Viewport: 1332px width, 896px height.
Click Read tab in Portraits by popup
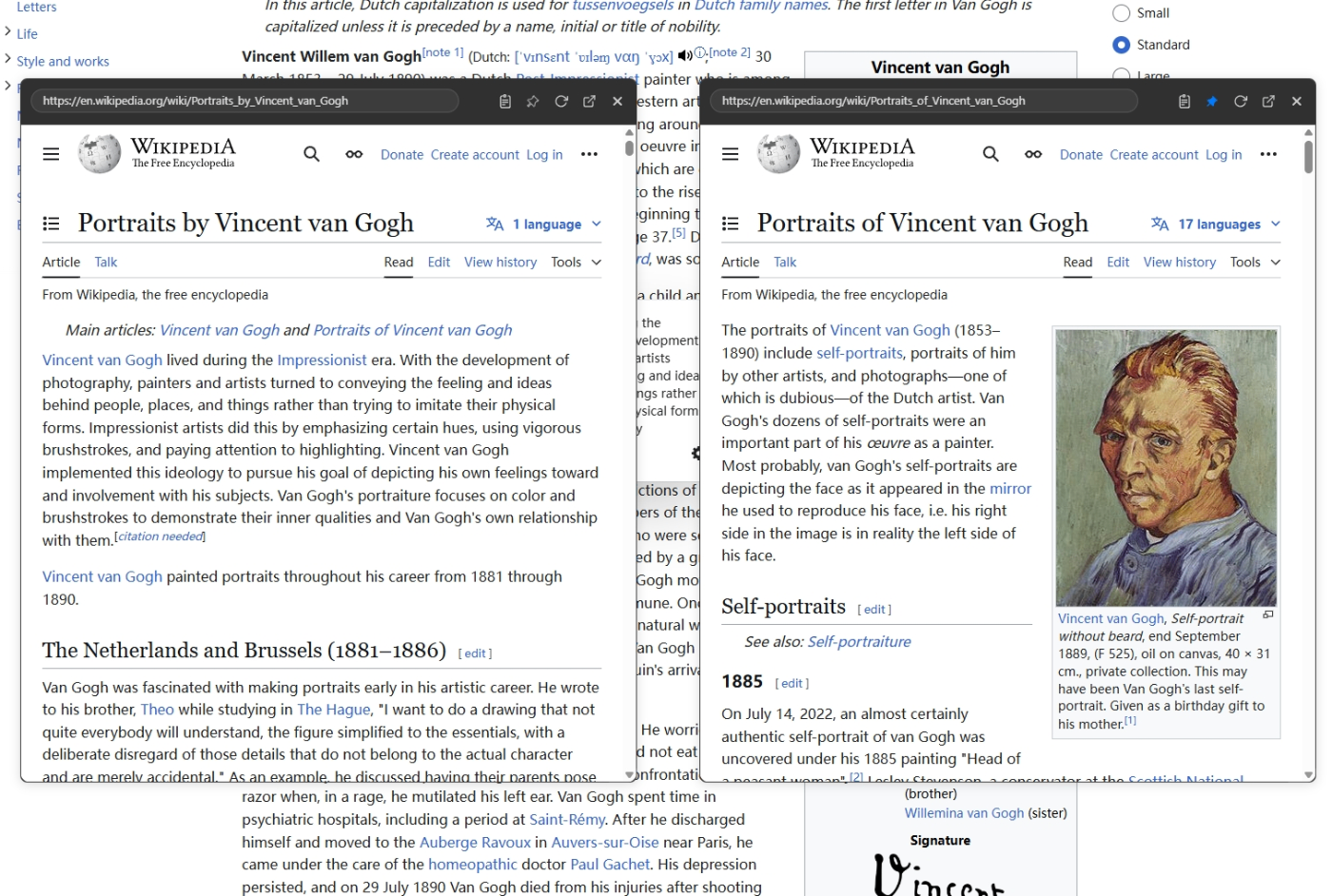pos(399,263)
